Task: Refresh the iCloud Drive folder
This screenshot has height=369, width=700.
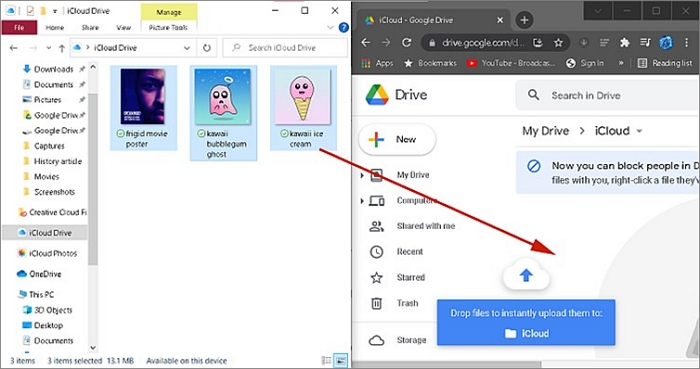Action: pos(207,48)
